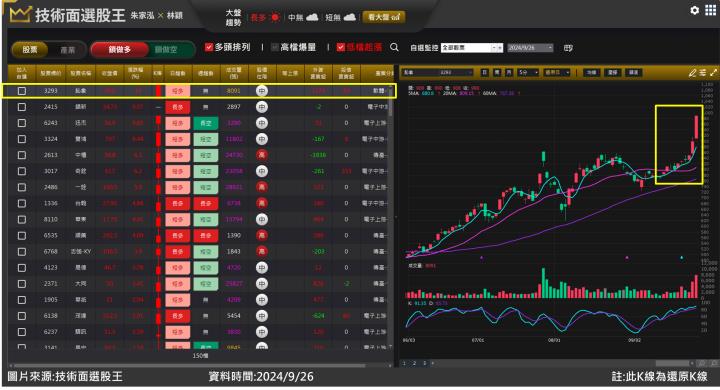Open the 自選監控 dropdown list
Viewport: 720px width, 390px height.
click(472, 48)
